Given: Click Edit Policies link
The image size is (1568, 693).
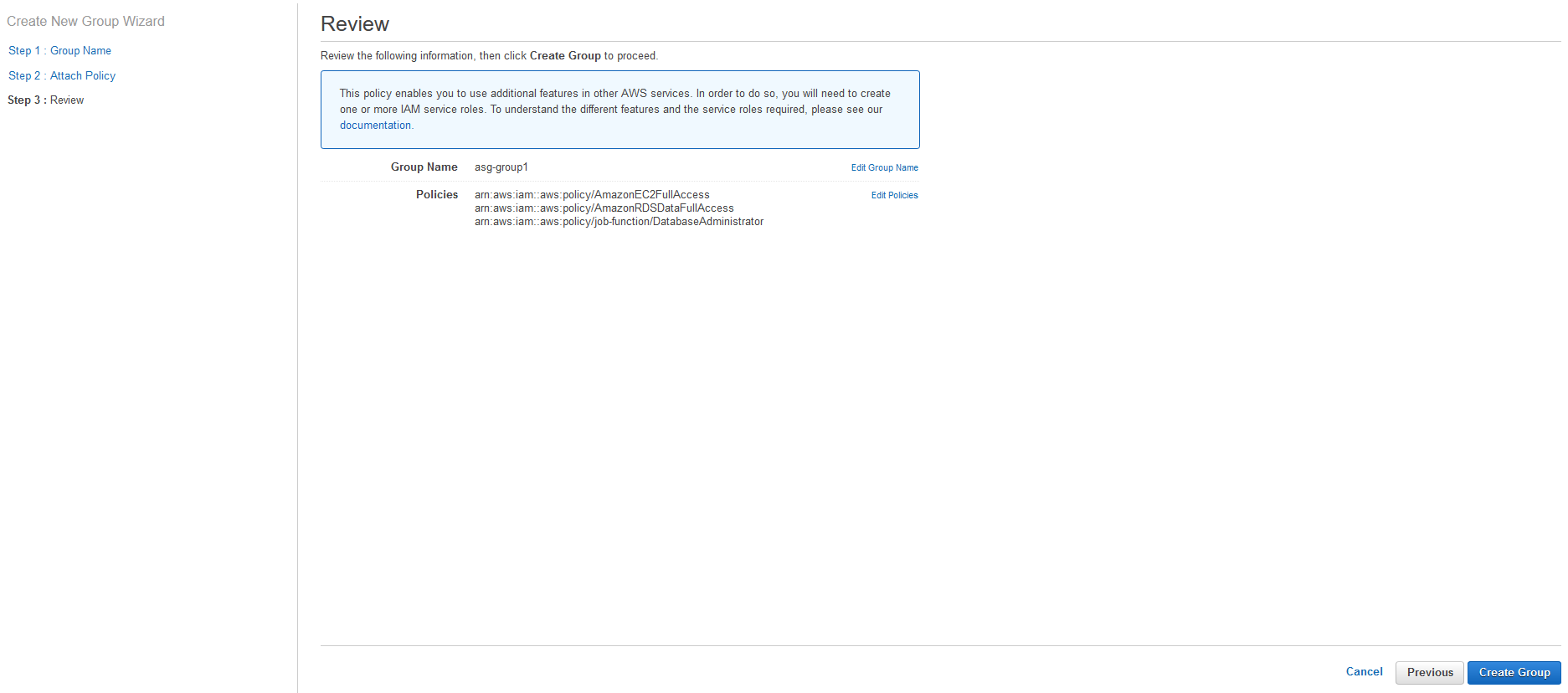Looking at the screenshot, I should click(894, 195).
